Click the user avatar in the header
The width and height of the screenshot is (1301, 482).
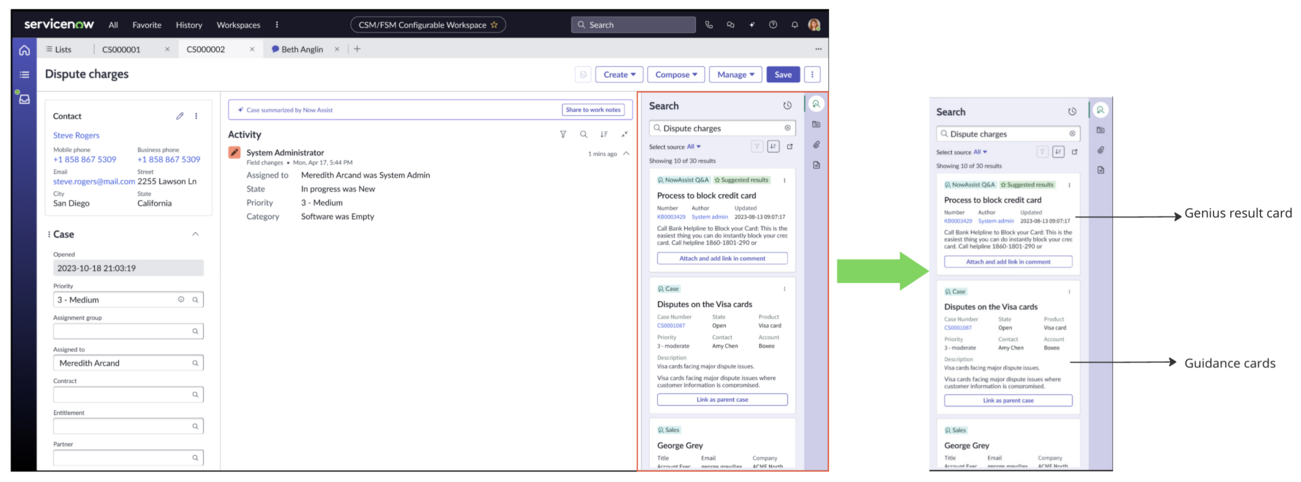814,25
